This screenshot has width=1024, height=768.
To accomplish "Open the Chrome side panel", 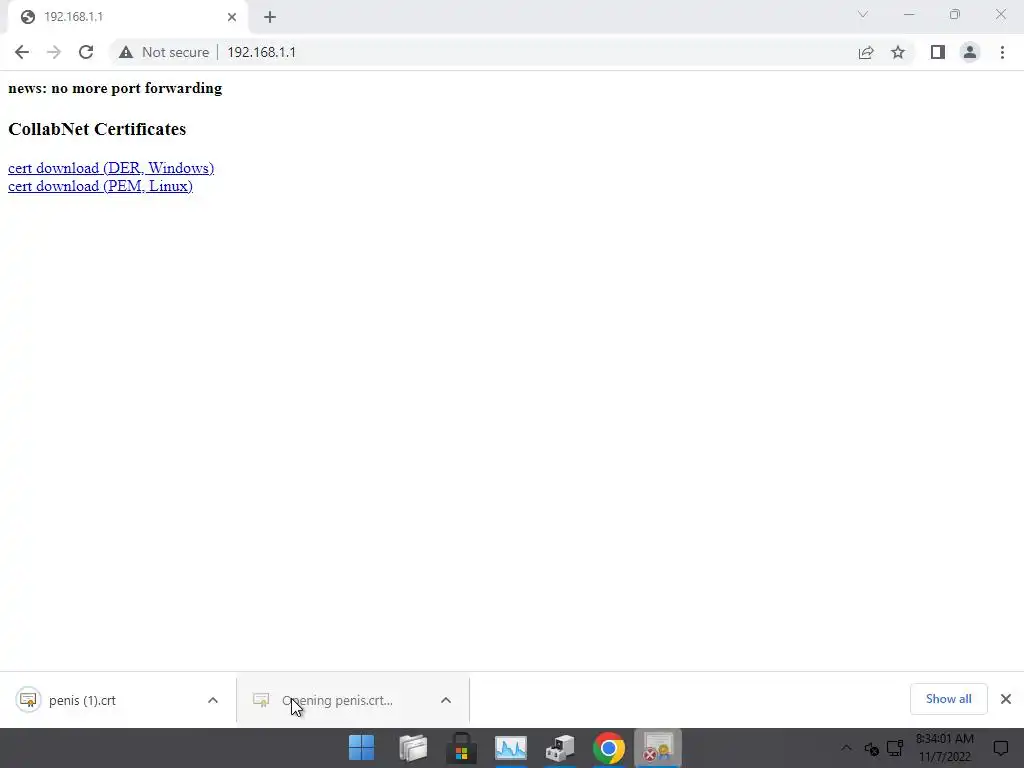I will [x=938, y=52].
